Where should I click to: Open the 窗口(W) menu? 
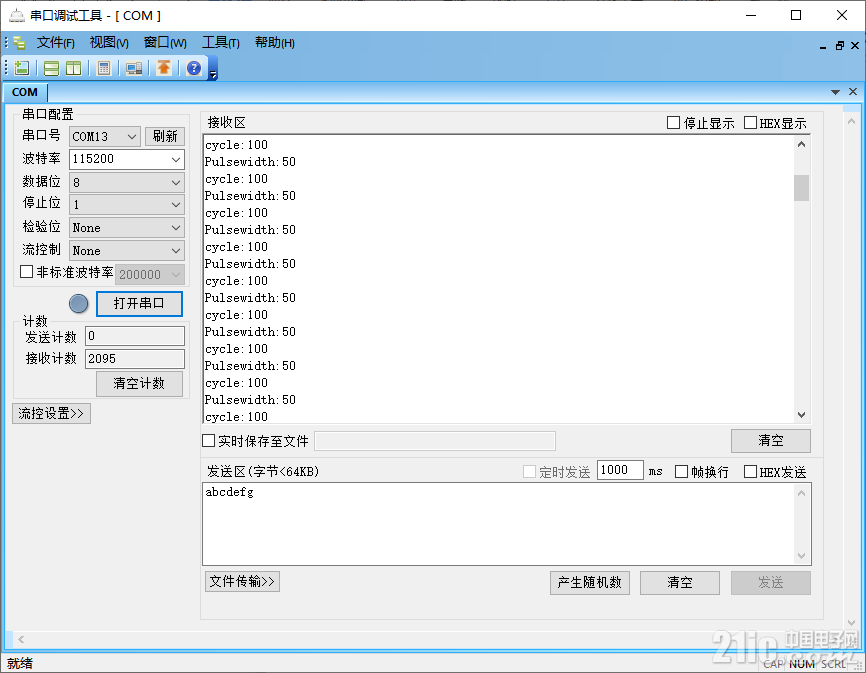[x=165, y=43]
